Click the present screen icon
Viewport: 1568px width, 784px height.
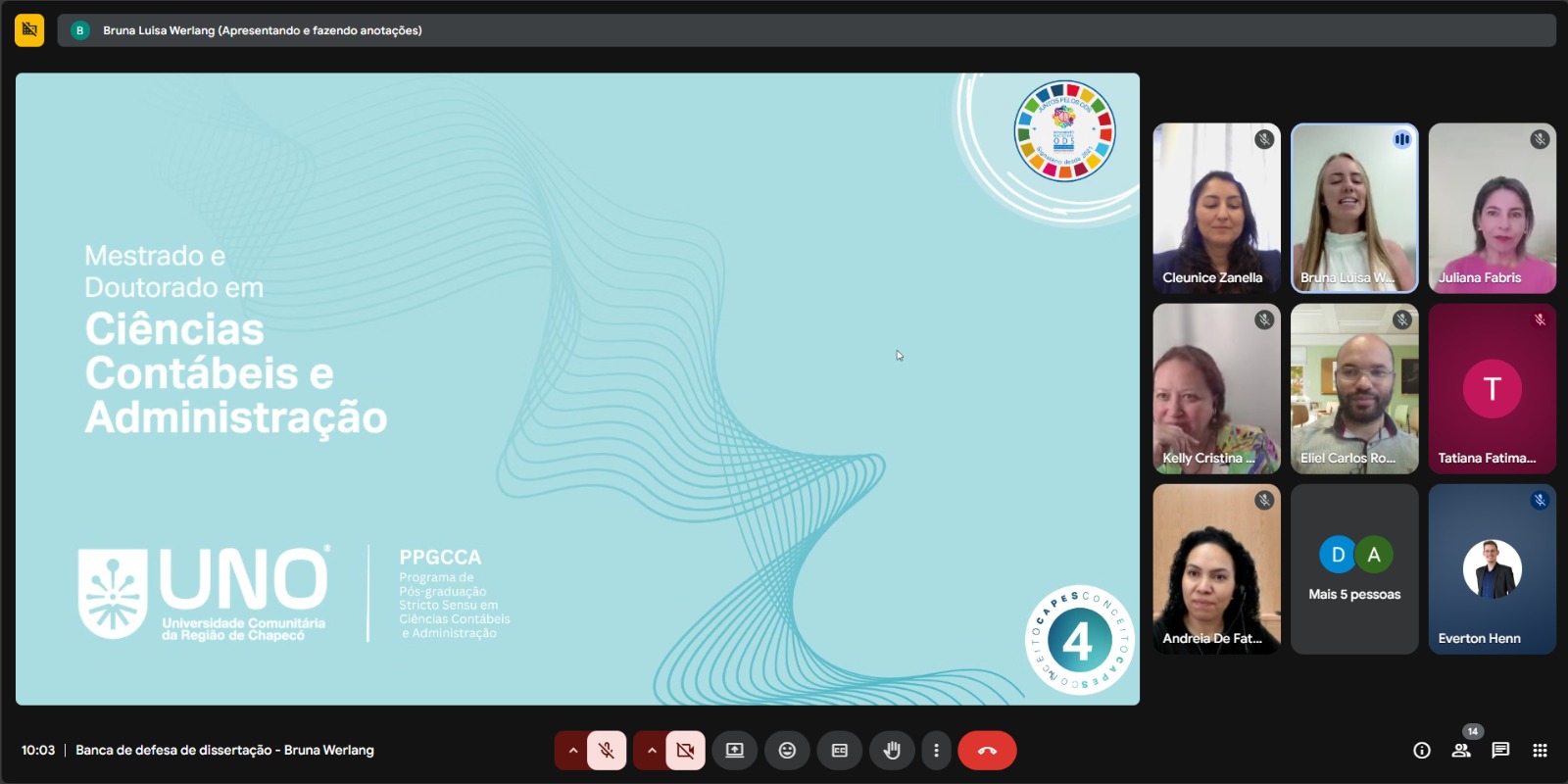(x=734, y=751)
